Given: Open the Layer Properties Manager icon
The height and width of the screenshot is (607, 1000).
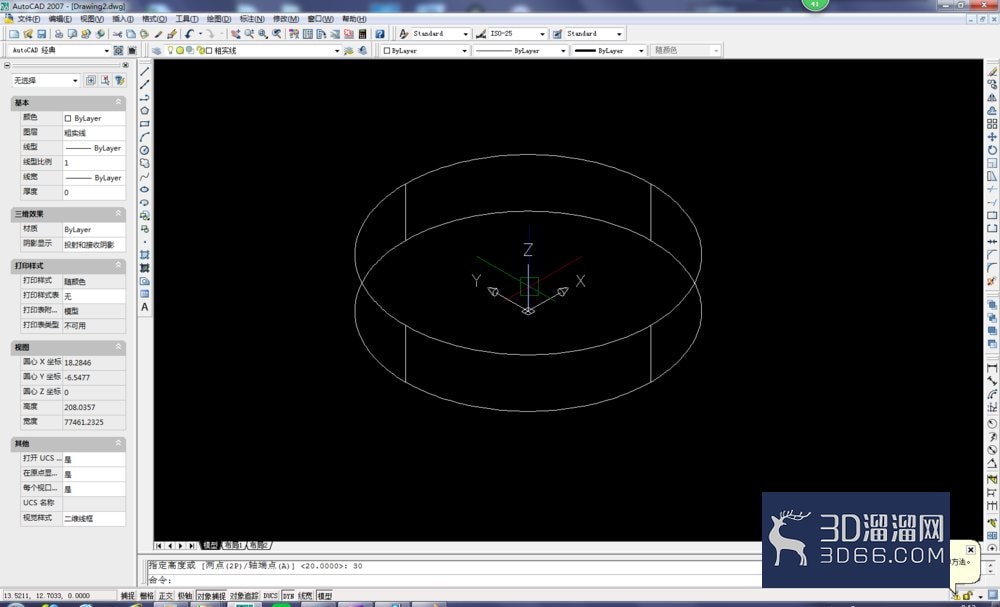Looking at the screenshot, I should tap(157, 50).
